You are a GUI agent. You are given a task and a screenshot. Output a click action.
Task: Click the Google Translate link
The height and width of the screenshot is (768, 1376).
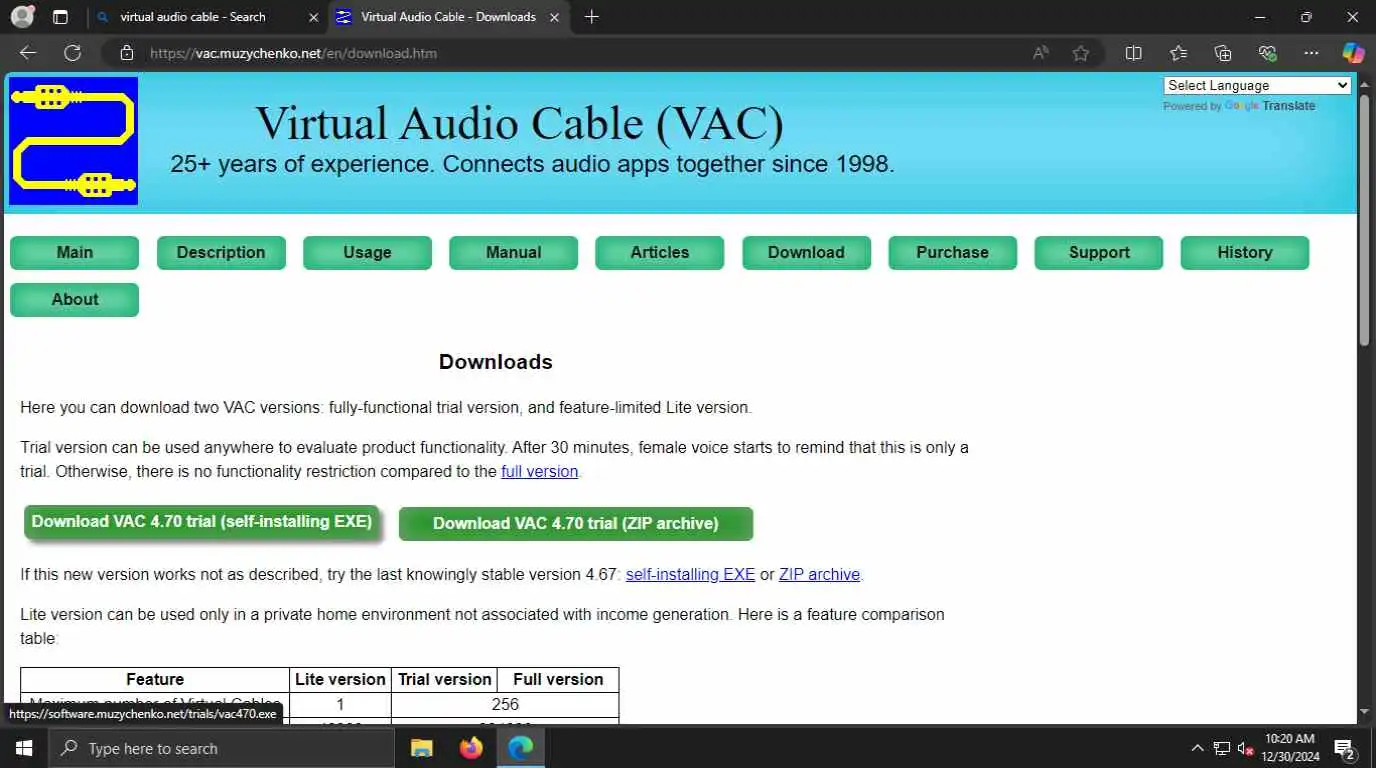1270,106
